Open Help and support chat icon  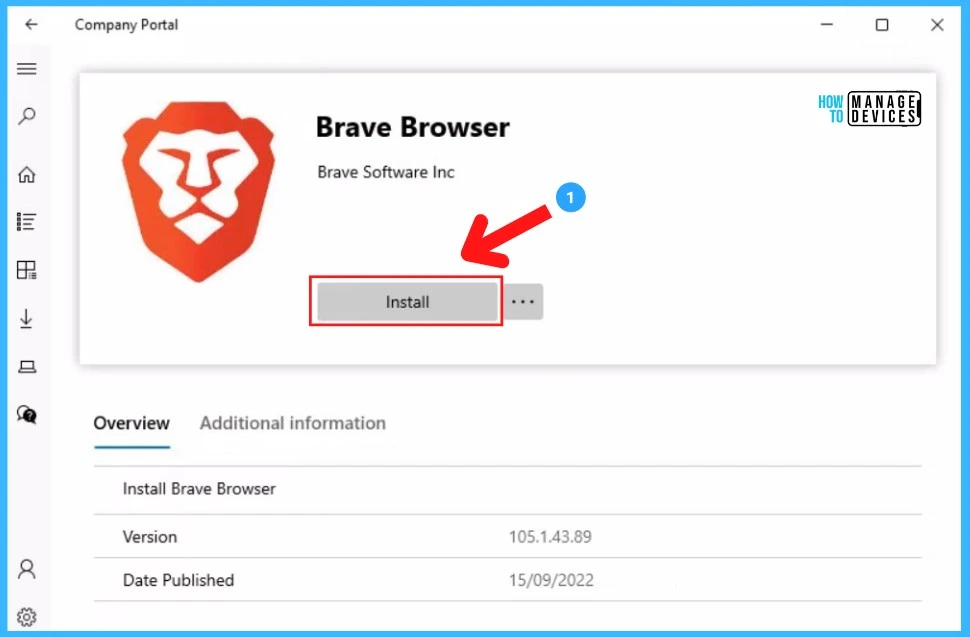27,414
